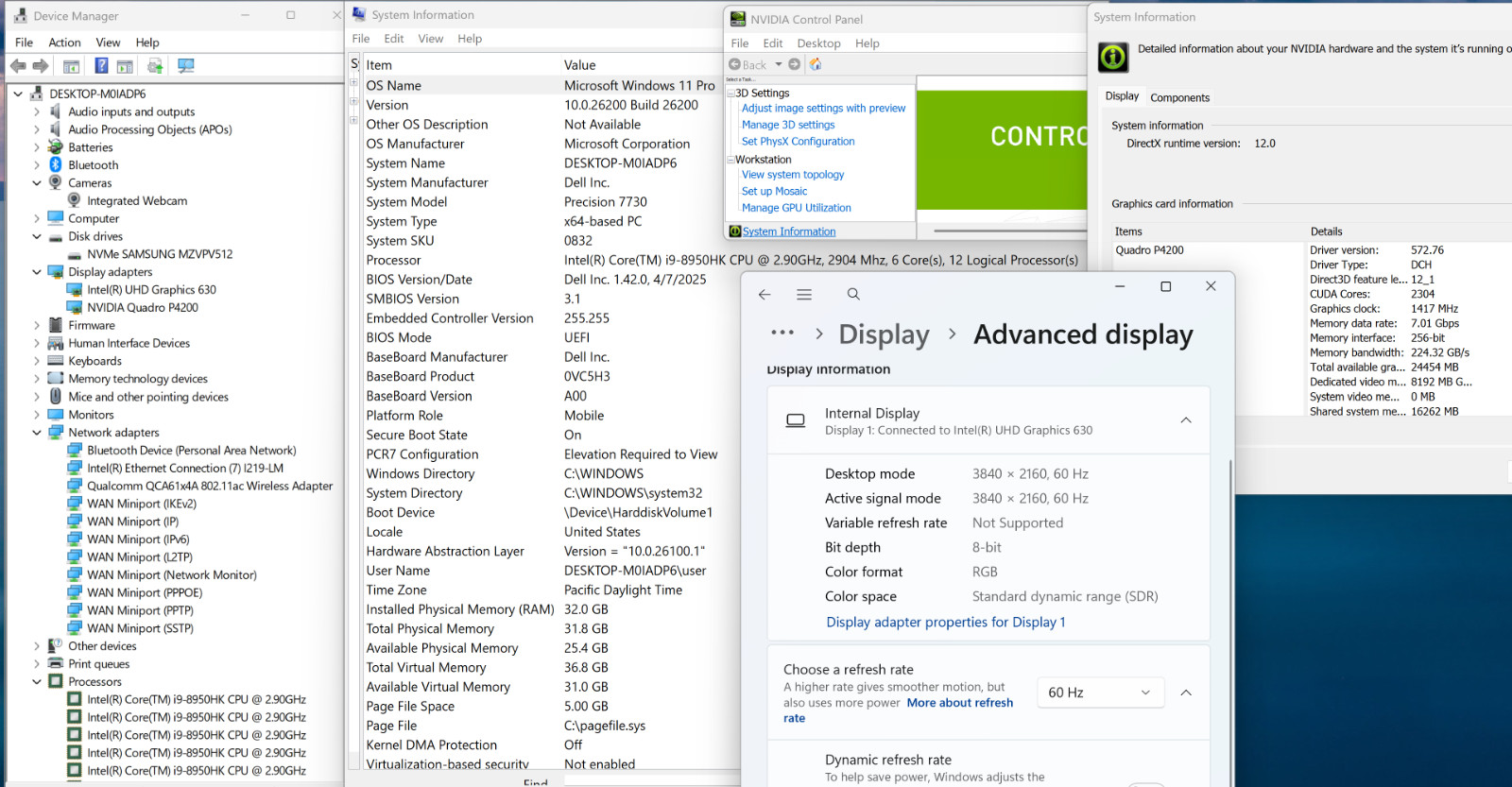Screen dimensions: 1512x787
Task: Open the hamburger navigation menu in Settings
Action: pyautogui.click(x=804, y=295)
